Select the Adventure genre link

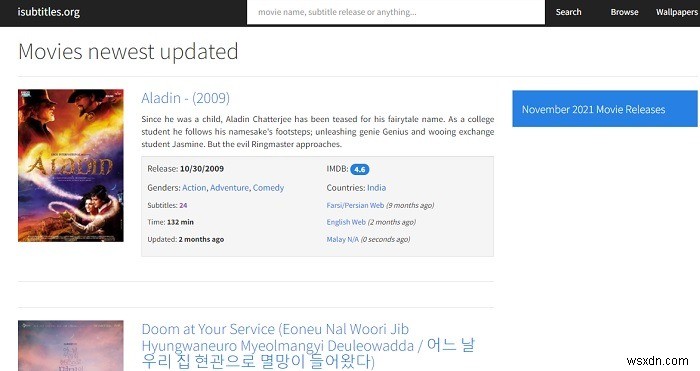click(x=229, y=188)
